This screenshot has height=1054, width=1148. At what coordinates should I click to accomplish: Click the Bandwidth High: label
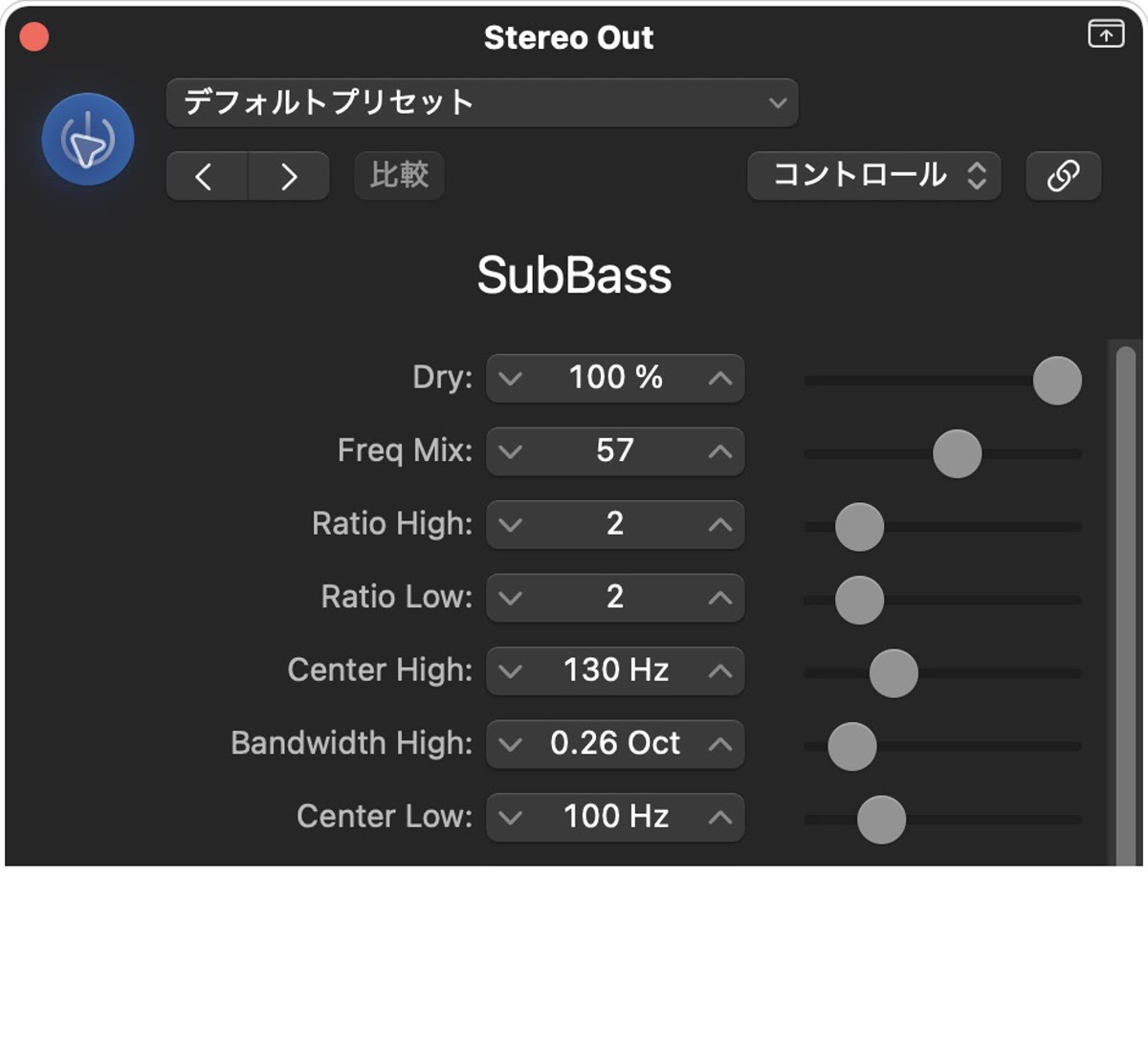[x=352, y=743]
